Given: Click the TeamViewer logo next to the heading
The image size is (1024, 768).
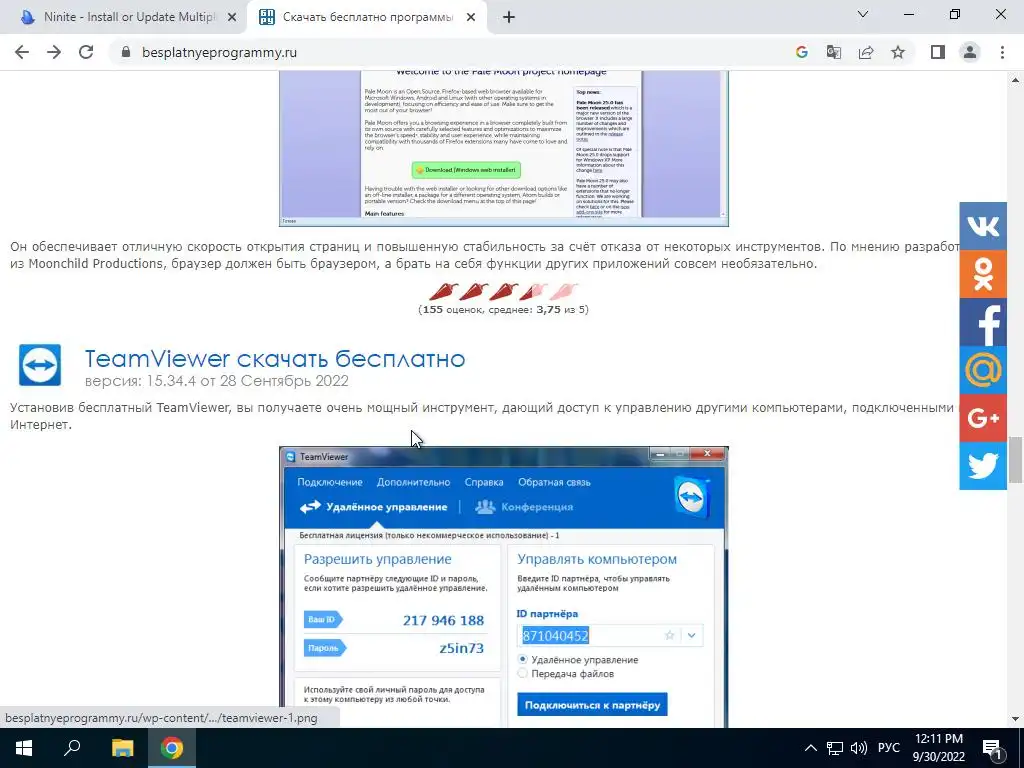Looking at the screenshot, I should [x=40, y=365].
